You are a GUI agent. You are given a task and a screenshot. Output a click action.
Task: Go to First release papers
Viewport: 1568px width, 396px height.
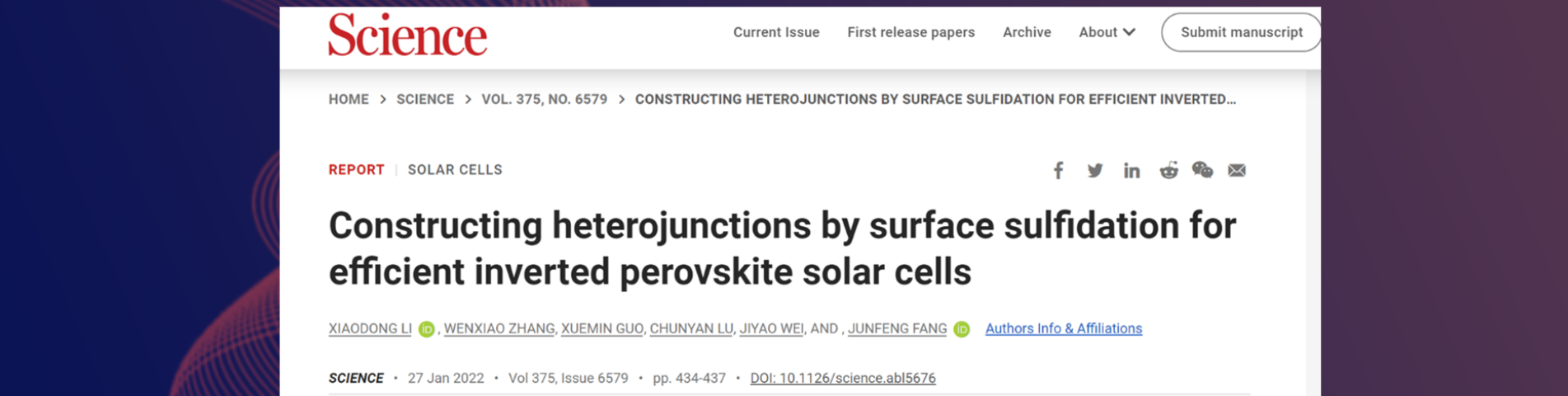point(910,32)
